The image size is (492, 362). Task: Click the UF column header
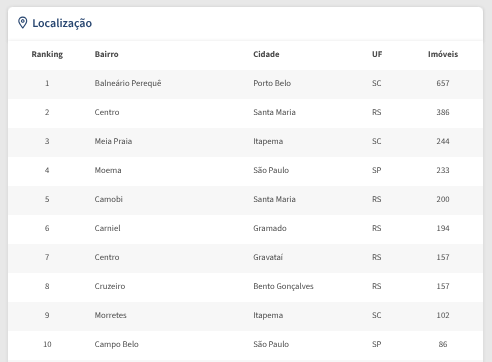[377, 54]
